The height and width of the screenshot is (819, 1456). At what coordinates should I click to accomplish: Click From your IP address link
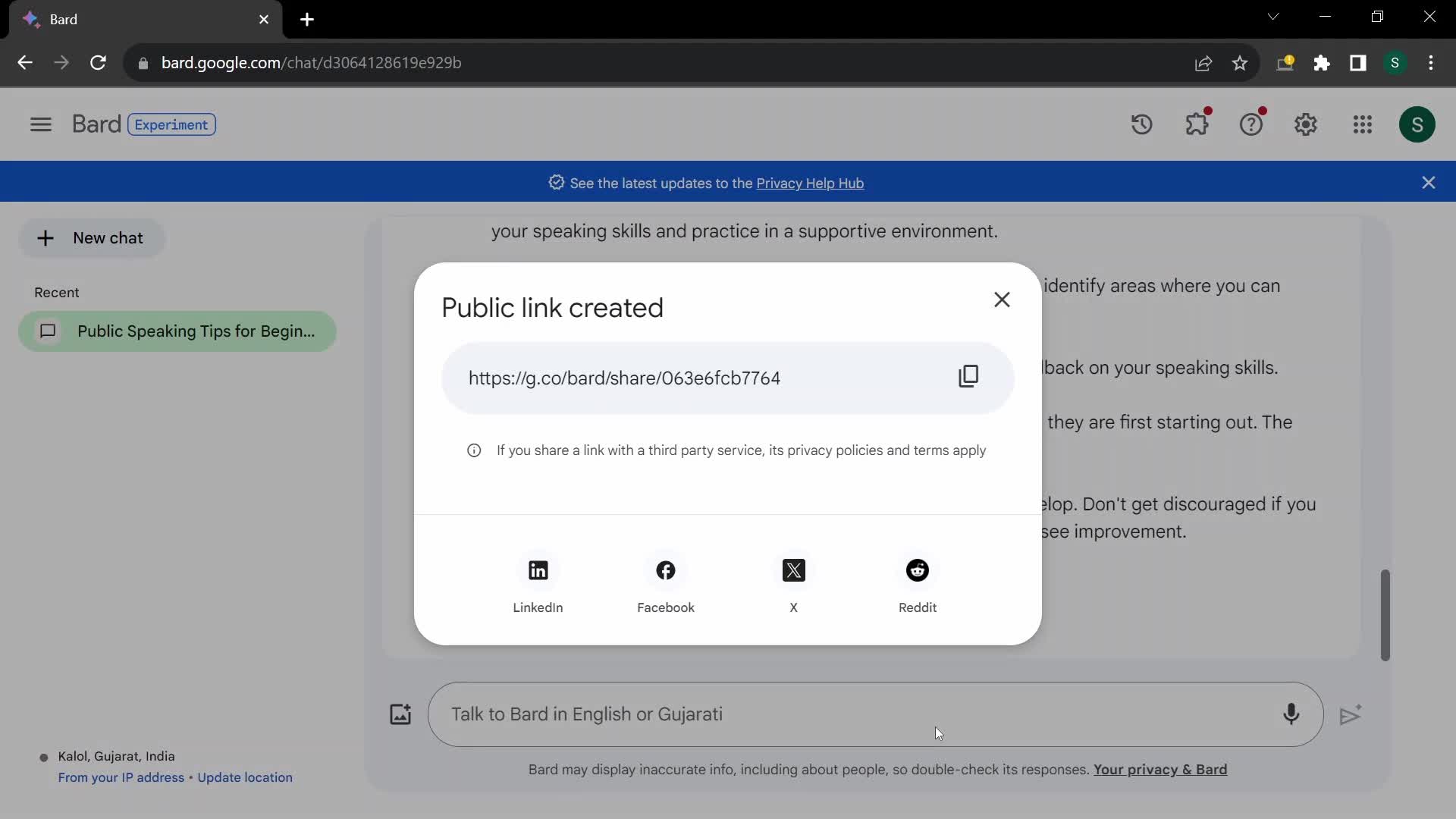pos(121,778)
